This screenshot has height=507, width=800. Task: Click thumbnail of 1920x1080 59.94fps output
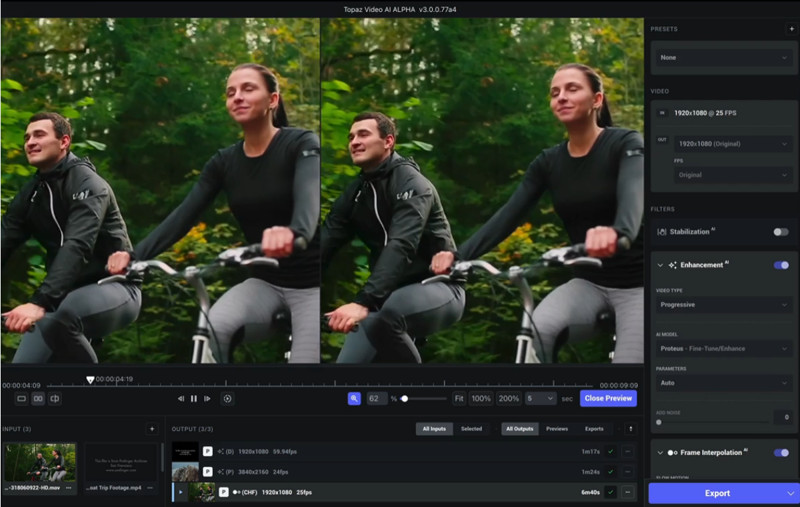(x=185, y=451)
